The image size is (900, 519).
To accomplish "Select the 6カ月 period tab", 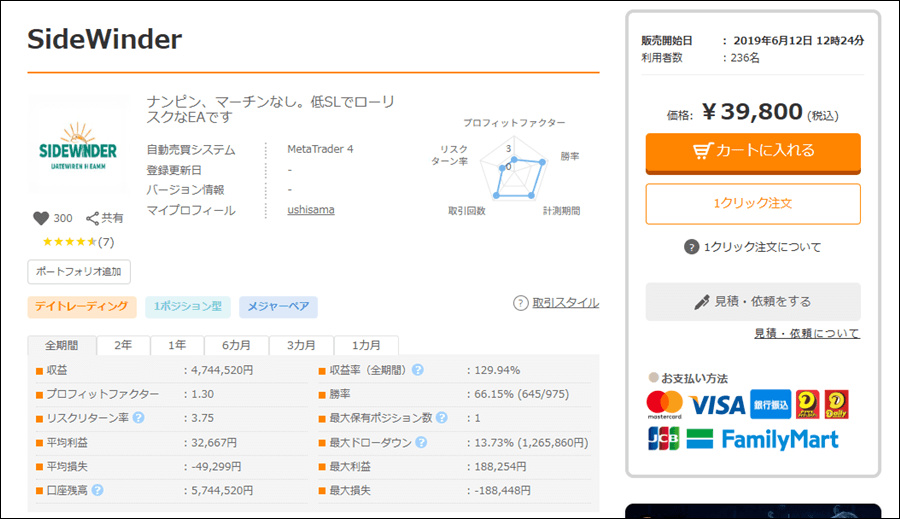I will (236, 345).
